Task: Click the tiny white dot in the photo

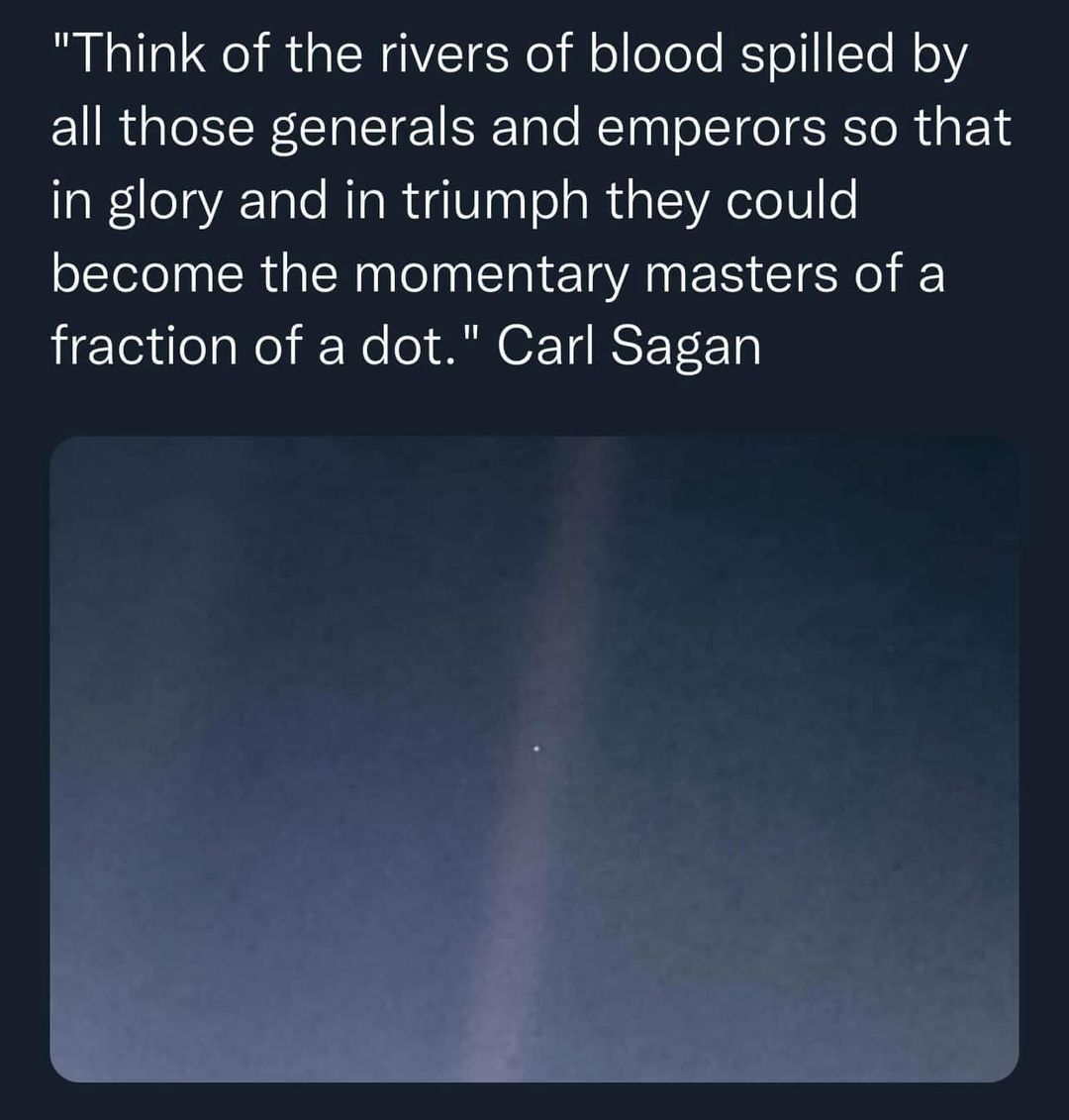Action: 535,750
